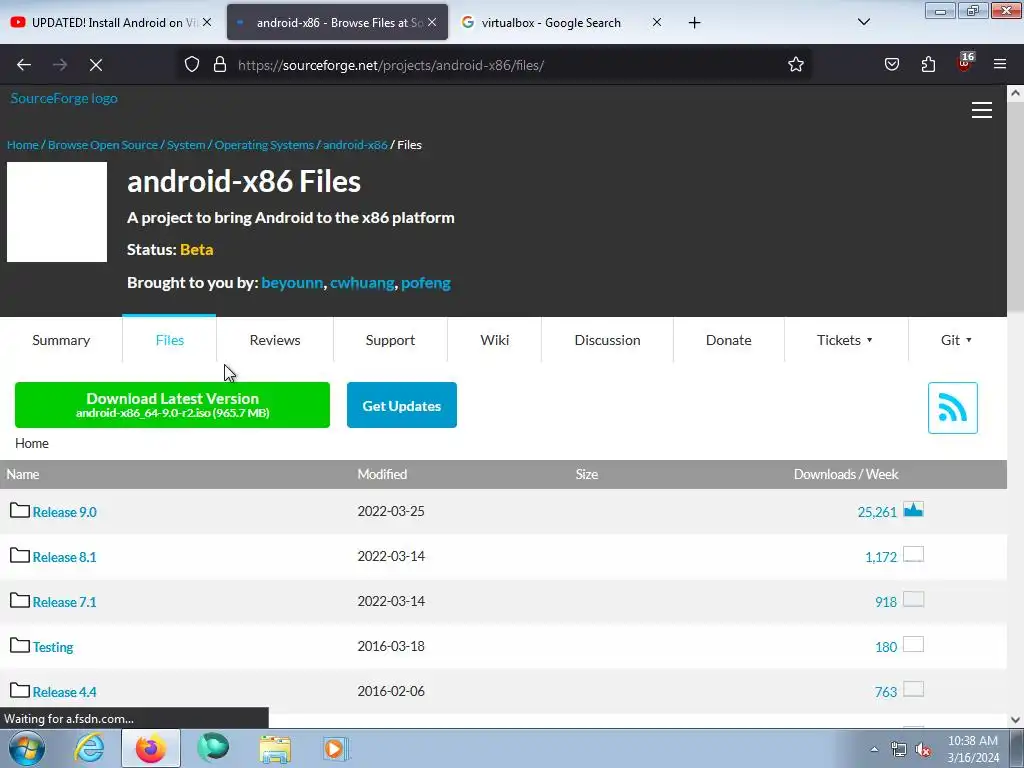Open the Windows Start button

(x=27, y=749)
